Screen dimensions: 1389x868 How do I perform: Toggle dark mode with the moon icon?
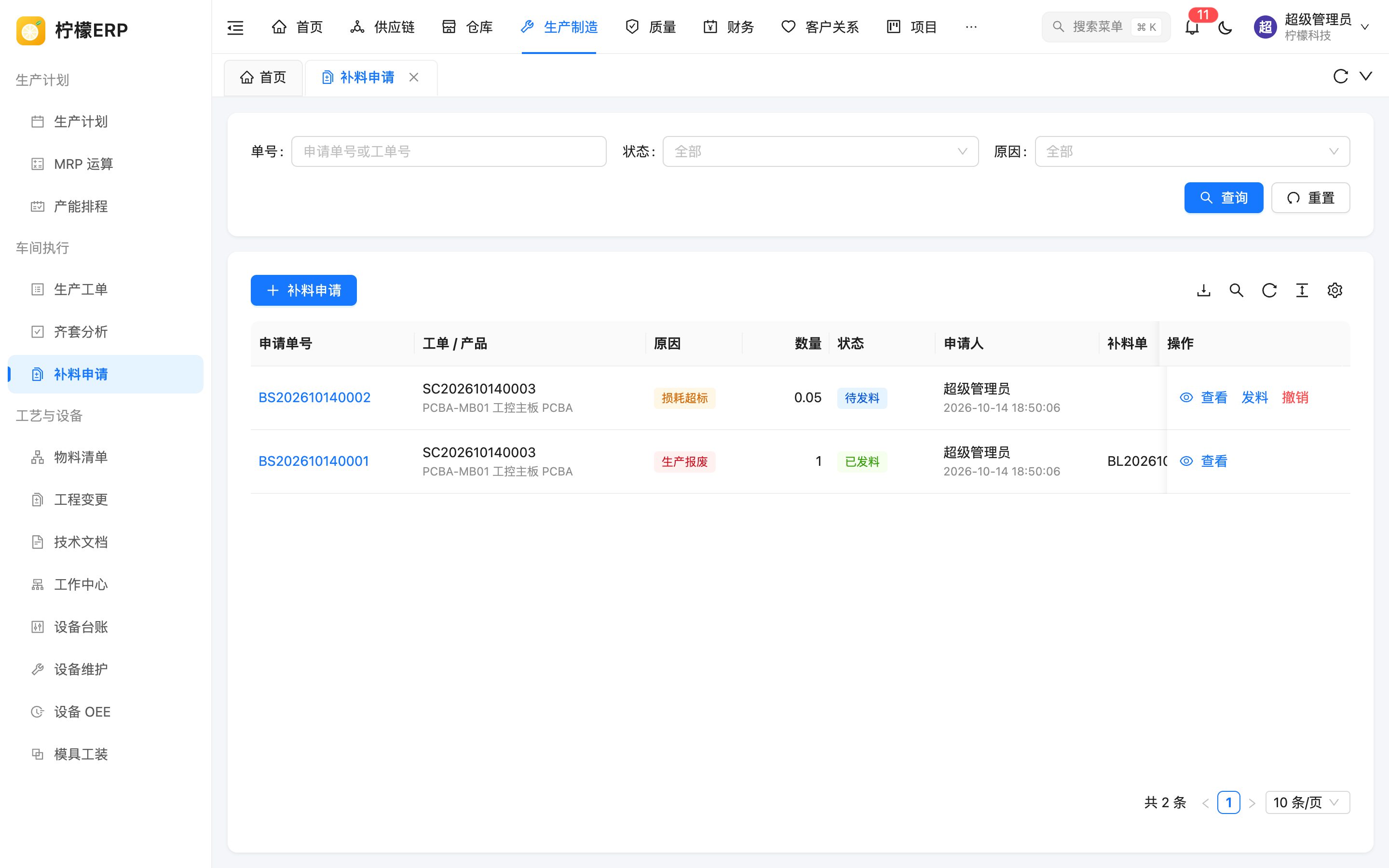tap(1225, 27)
